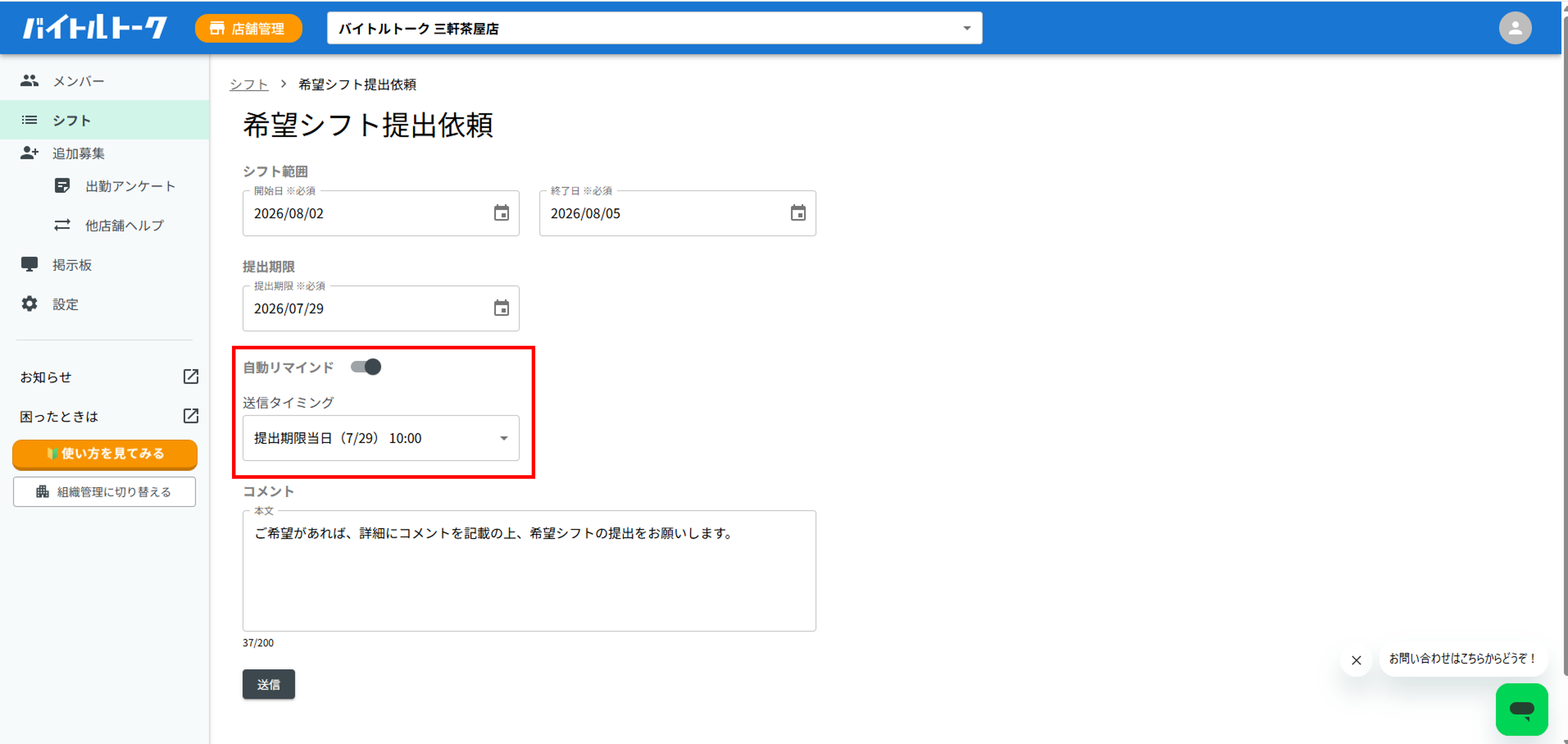The height and width of the screenshot is (744, 1568).
Task: Click the シフト list icon in sidebar
Action: click(x=29, y=120)
